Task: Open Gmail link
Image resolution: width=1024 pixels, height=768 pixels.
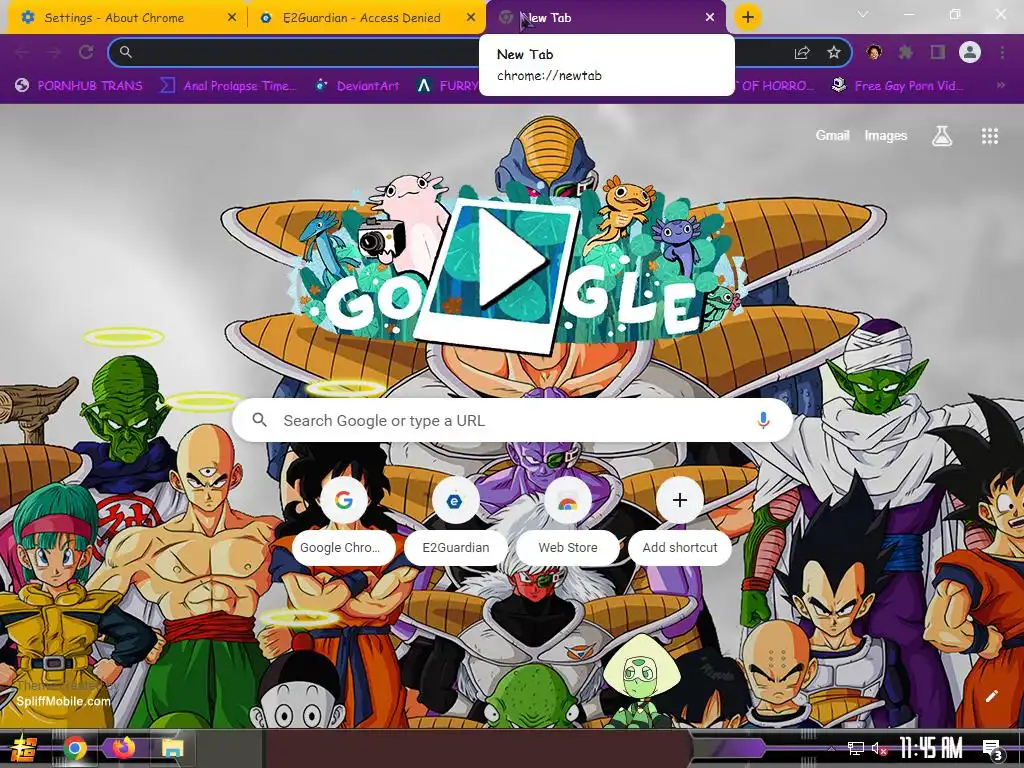Action: click(x=832, y=135)
